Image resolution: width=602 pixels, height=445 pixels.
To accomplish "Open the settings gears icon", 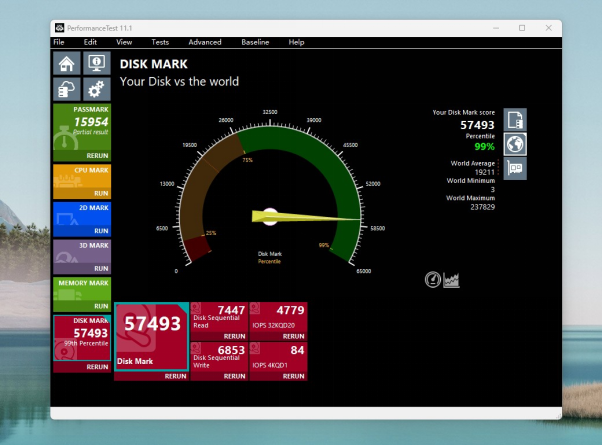I will tap(97, 89).
